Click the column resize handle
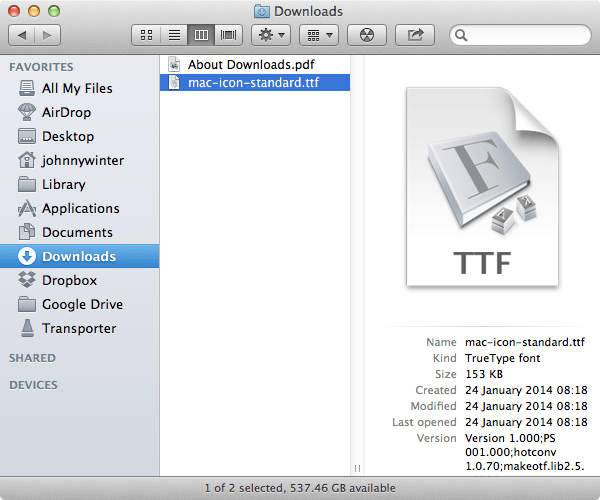 (357, 468)
